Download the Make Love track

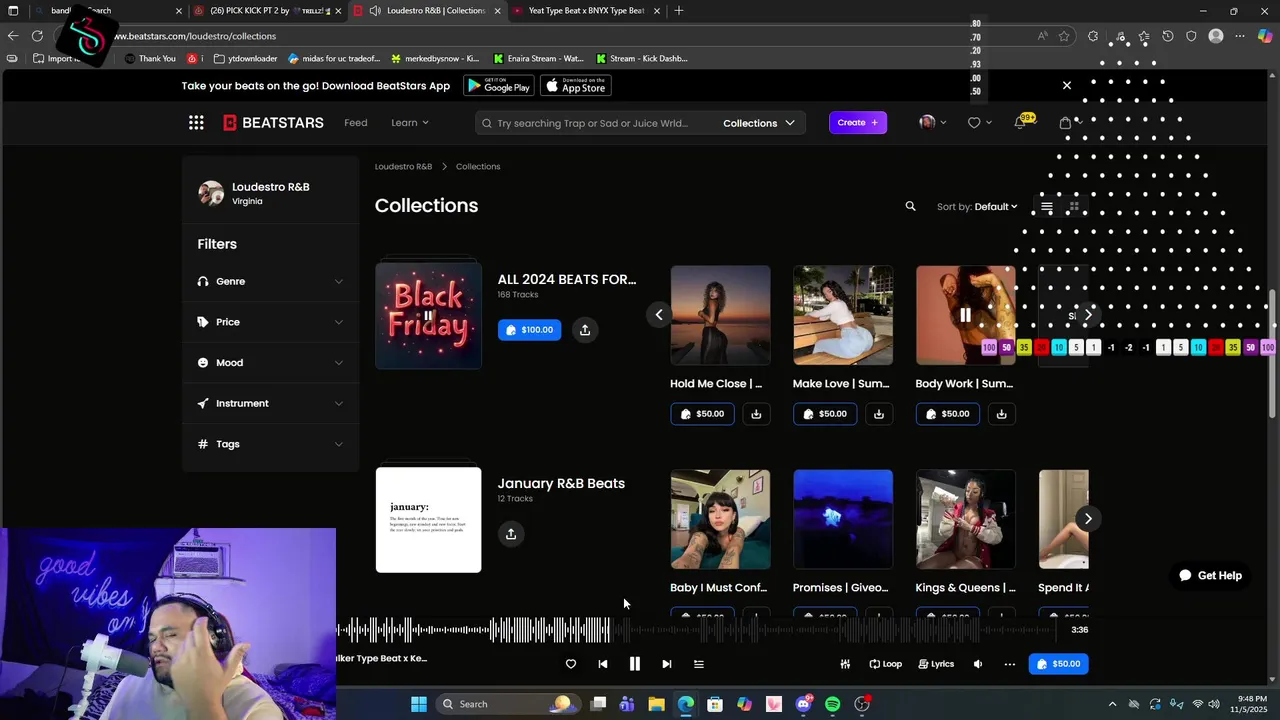pyautogui.click(x=879, y=414)
